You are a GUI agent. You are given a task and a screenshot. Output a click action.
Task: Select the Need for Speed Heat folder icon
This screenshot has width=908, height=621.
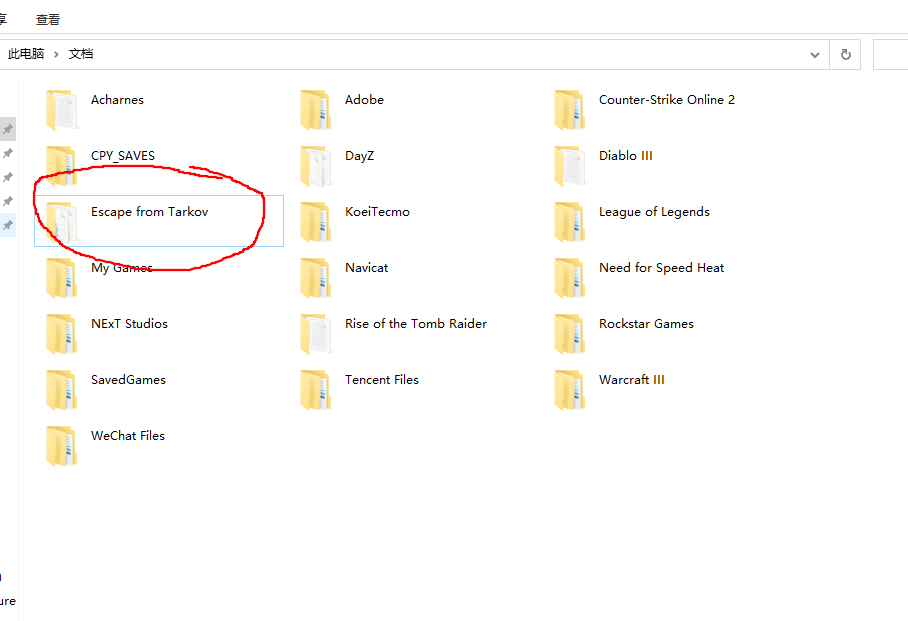pyautogui.click(x=570, y=279)
